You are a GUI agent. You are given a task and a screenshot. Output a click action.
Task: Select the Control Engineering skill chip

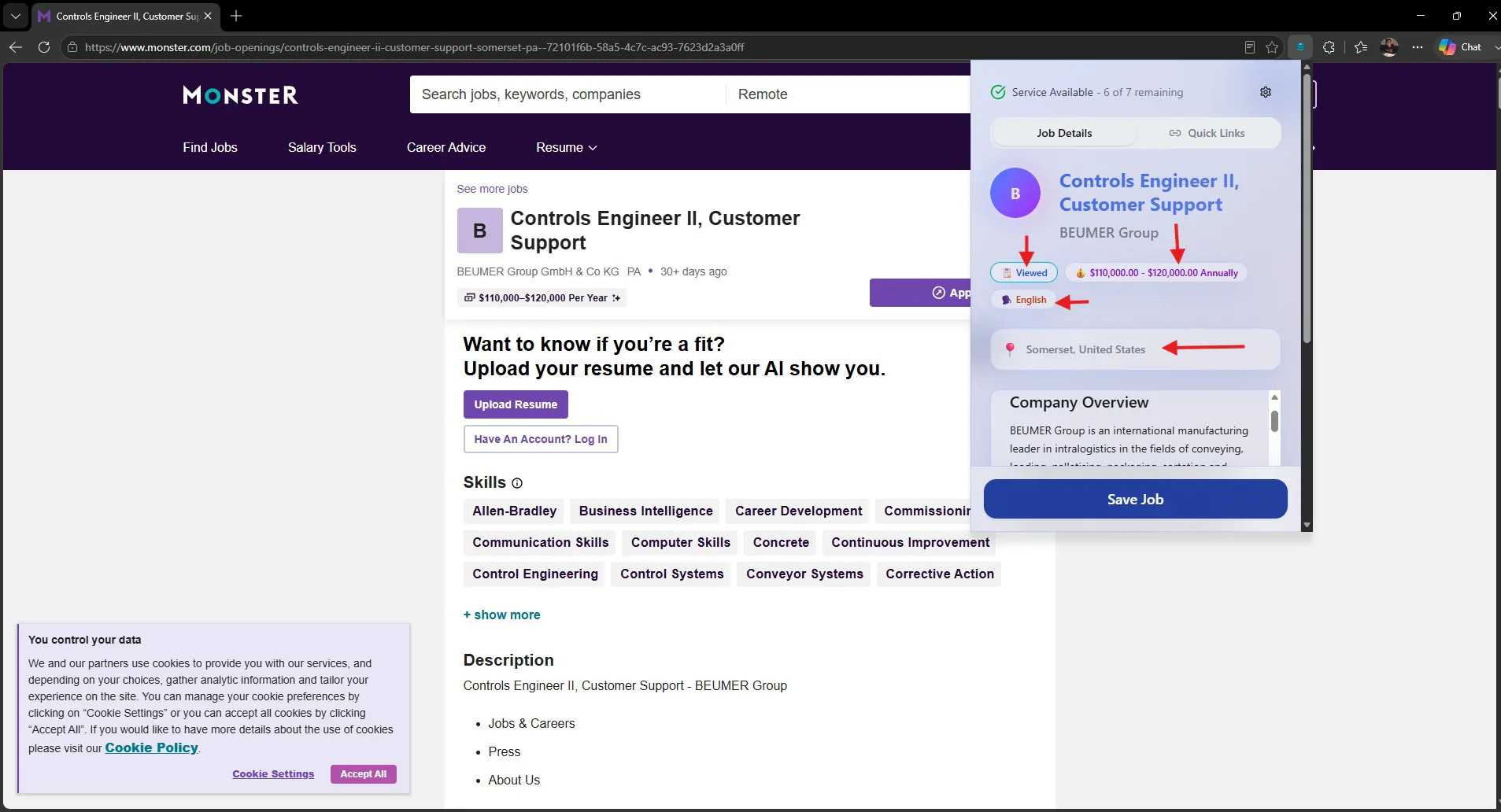point(535,574)
